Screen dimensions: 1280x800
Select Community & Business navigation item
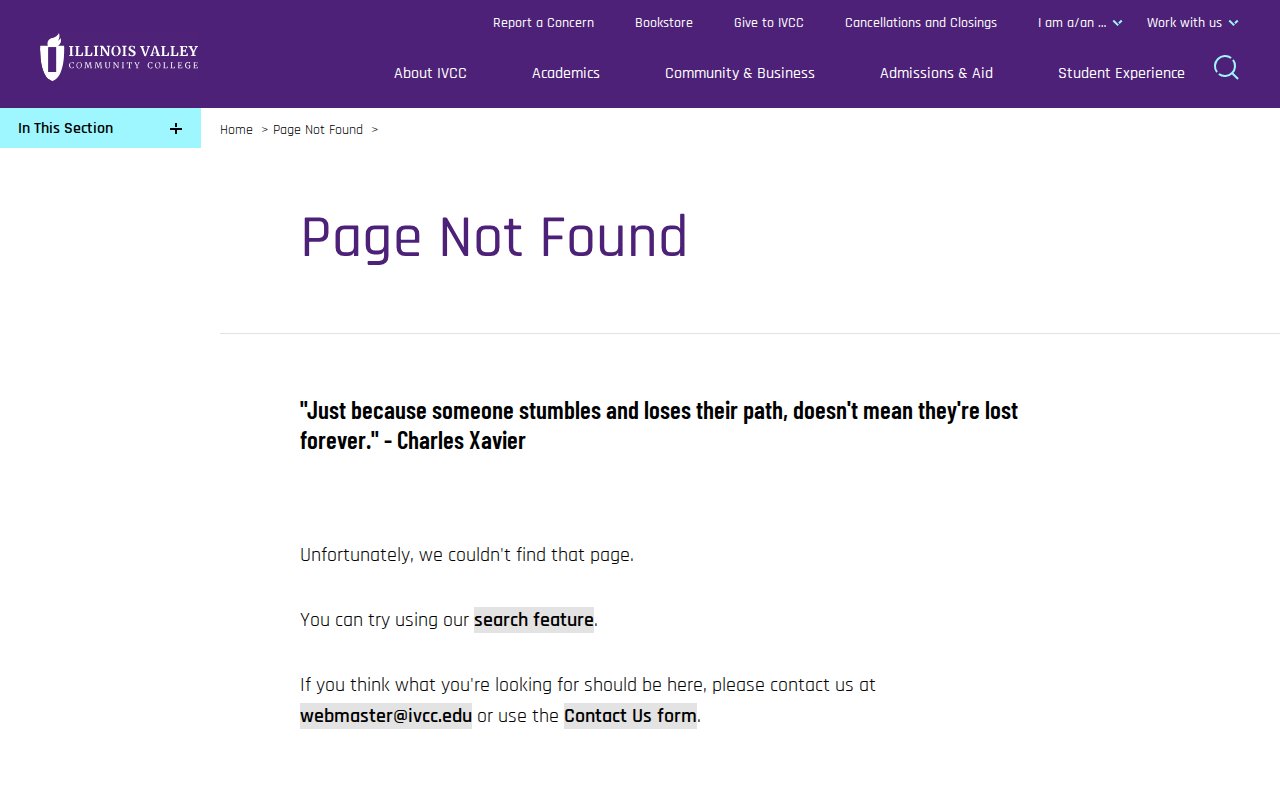click(740, 73)
